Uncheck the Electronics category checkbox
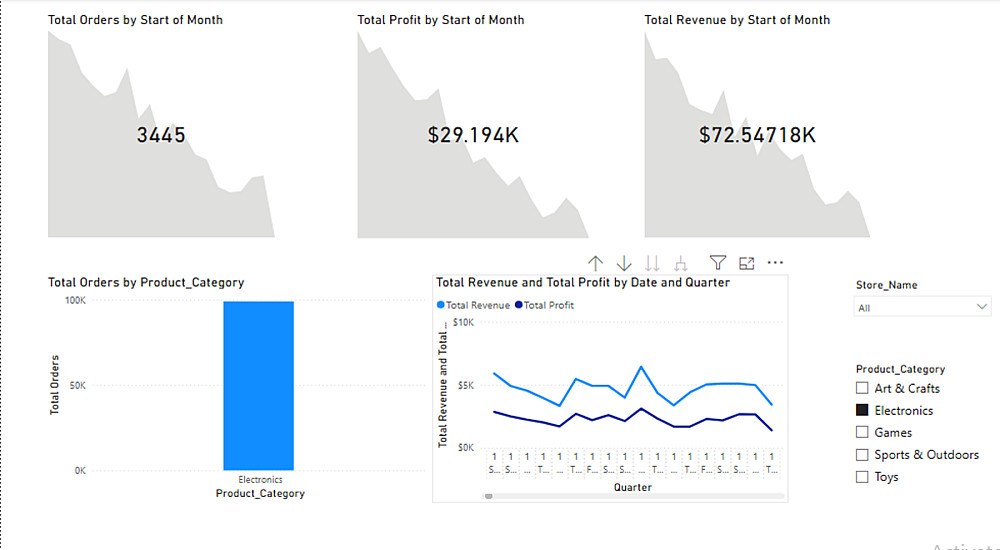Viewport: 1000px width, 550px height. (862, 411)
